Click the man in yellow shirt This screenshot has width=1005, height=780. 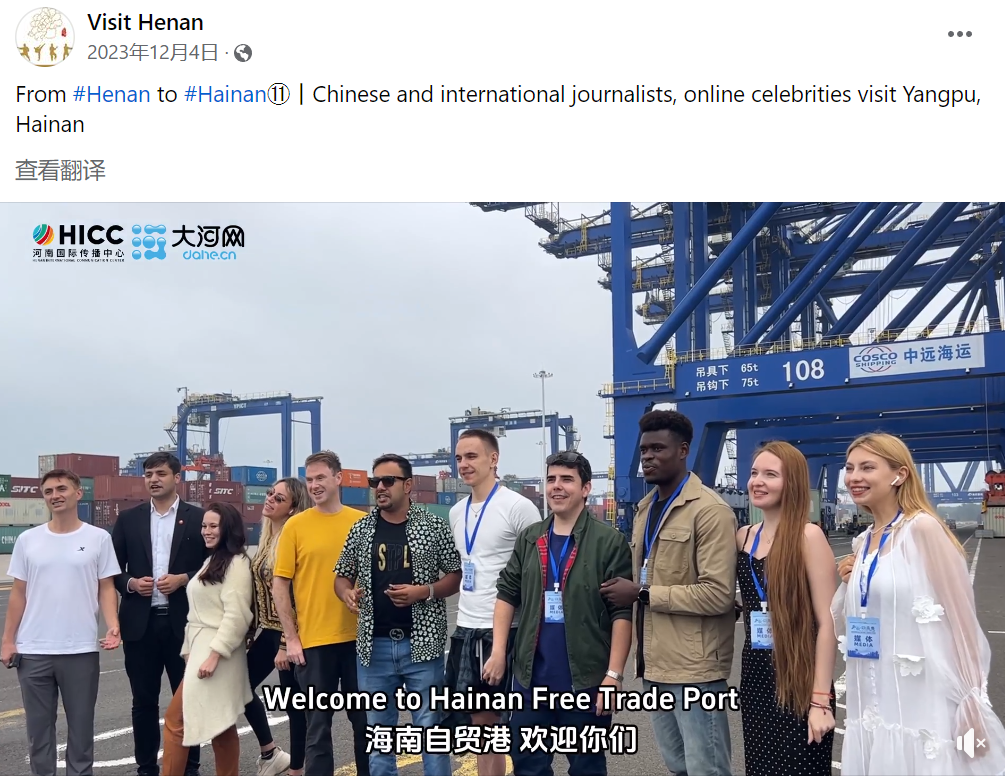(x=318, y=609)
